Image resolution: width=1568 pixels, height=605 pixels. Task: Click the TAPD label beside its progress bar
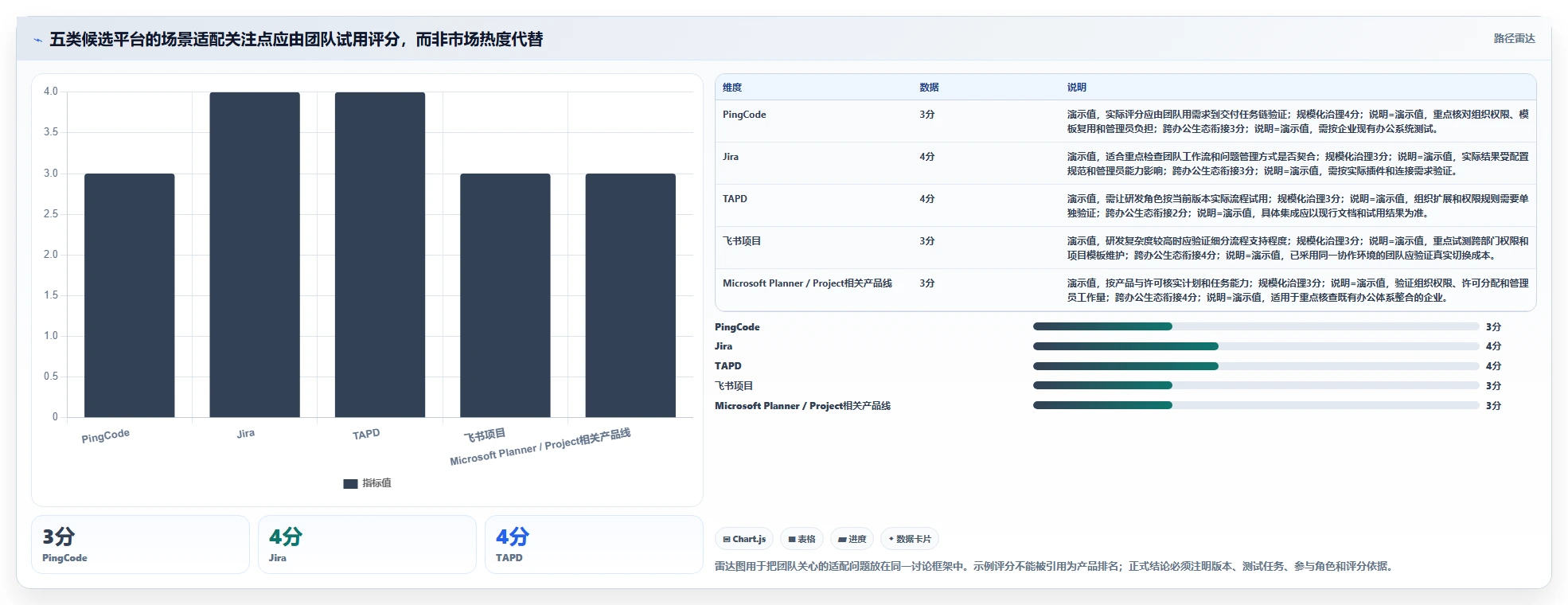point(727,366)
